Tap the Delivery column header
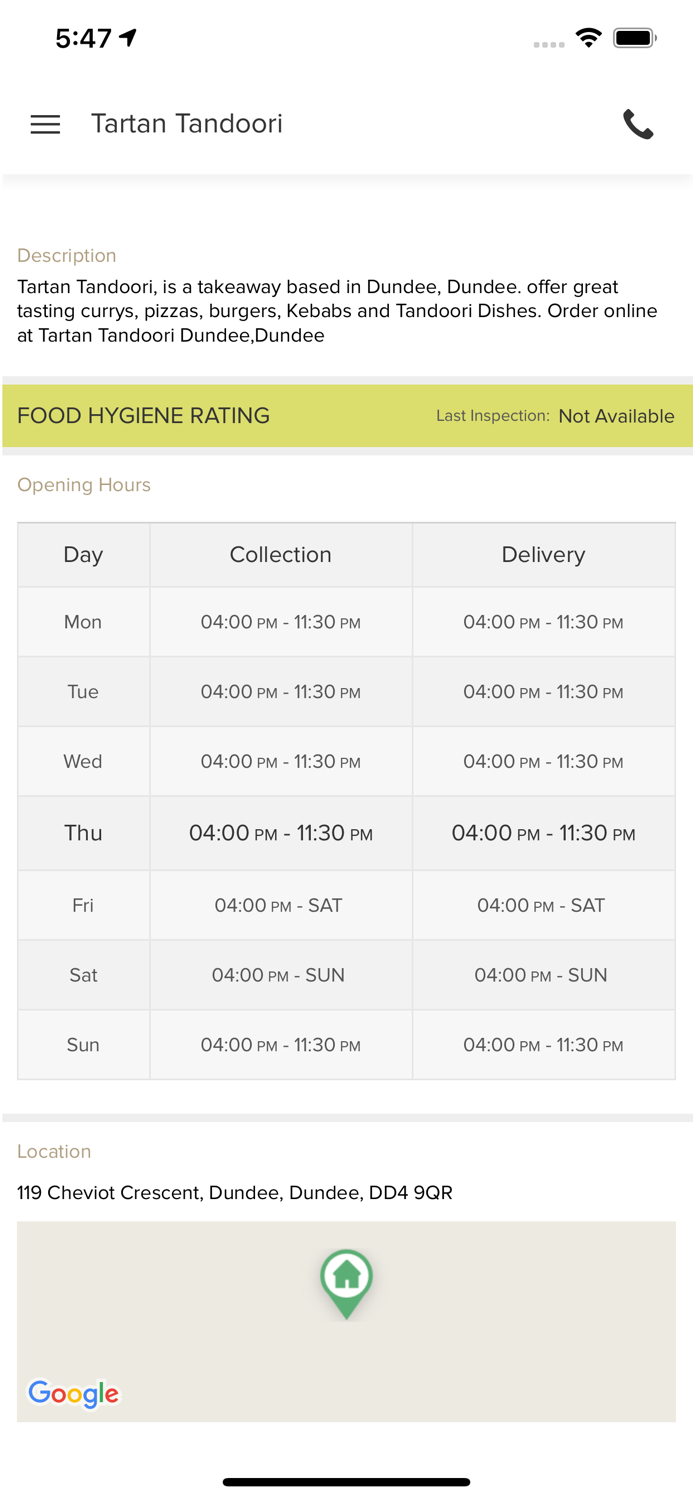 pyautogui.click(x=543, y=555)
